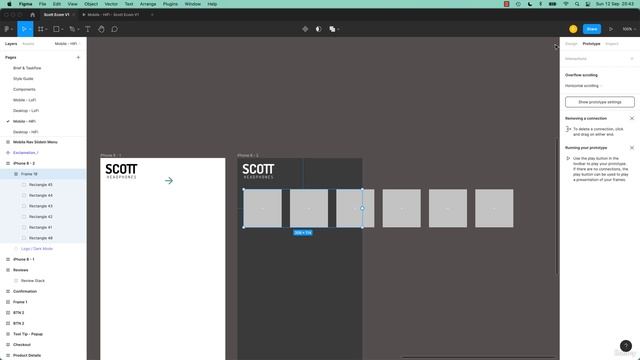
Task: Add an interaction with plus icon
Action: [x=632, y=59]
